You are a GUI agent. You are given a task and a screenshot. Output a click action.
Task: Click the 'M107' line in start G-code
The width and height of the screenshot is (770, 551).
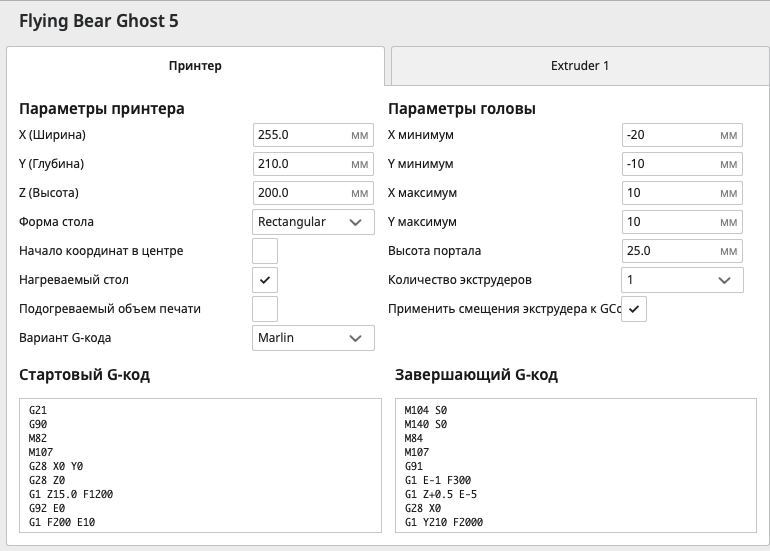(41, 452)
